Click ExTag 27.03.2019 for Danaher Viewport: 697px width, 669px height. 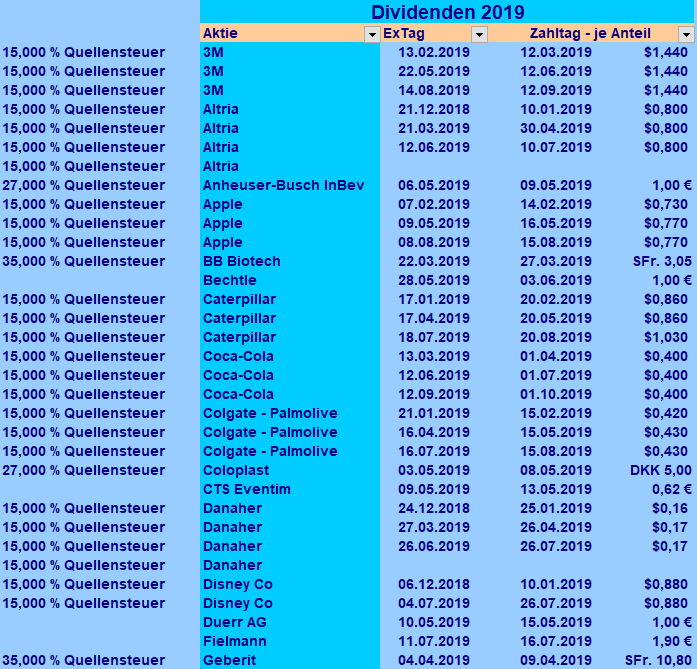coord(433,528)
